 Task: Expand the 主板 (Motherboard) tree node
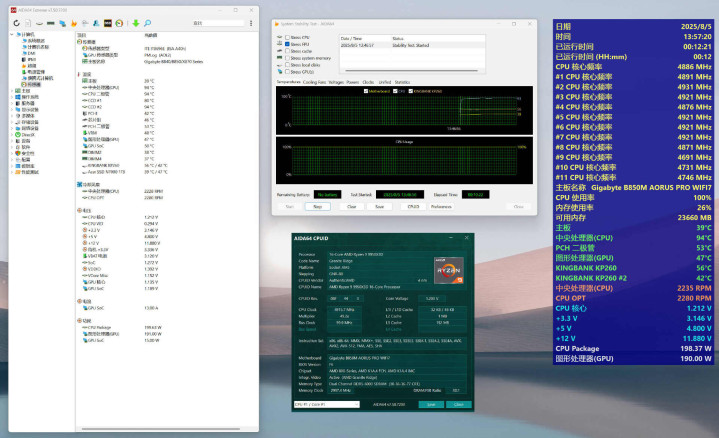12,91
